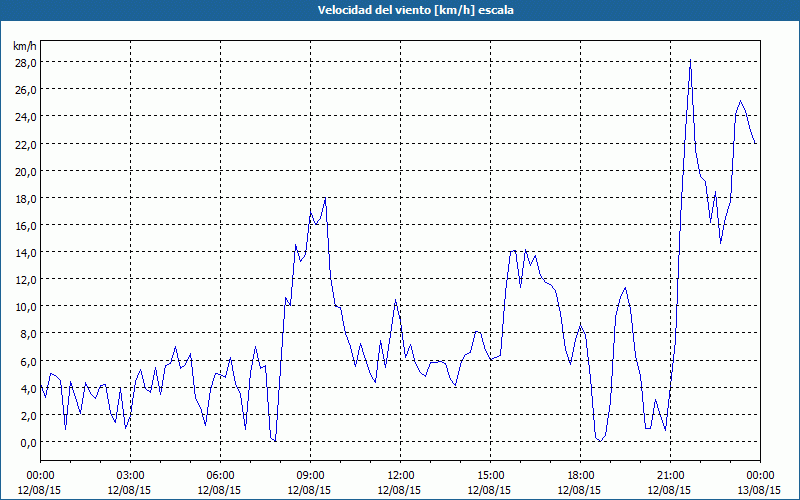
Task: Click the '0,0' y-axis label
Action: pyautogui.click(x=28, y=442)
